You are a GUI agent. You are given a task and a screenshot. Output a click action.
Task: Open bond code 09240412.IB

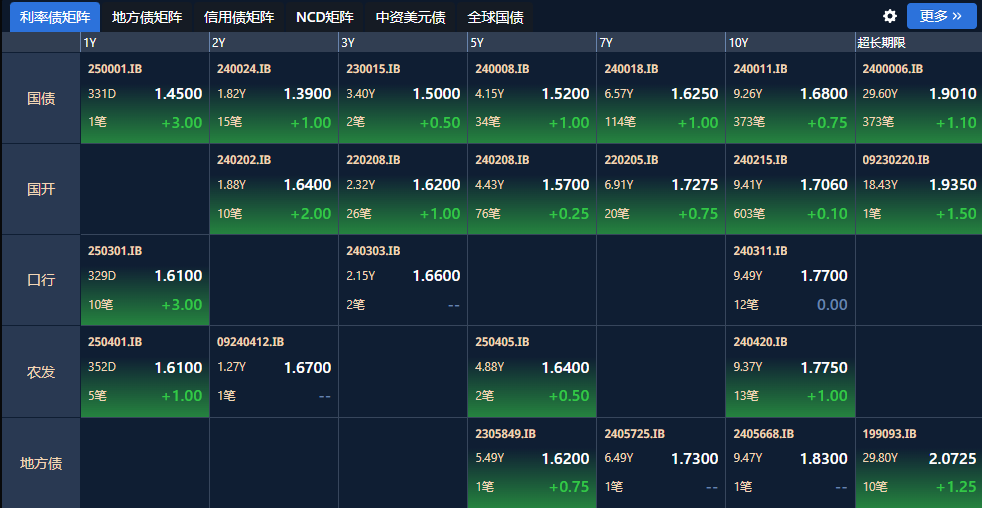[x=251, y=343]
